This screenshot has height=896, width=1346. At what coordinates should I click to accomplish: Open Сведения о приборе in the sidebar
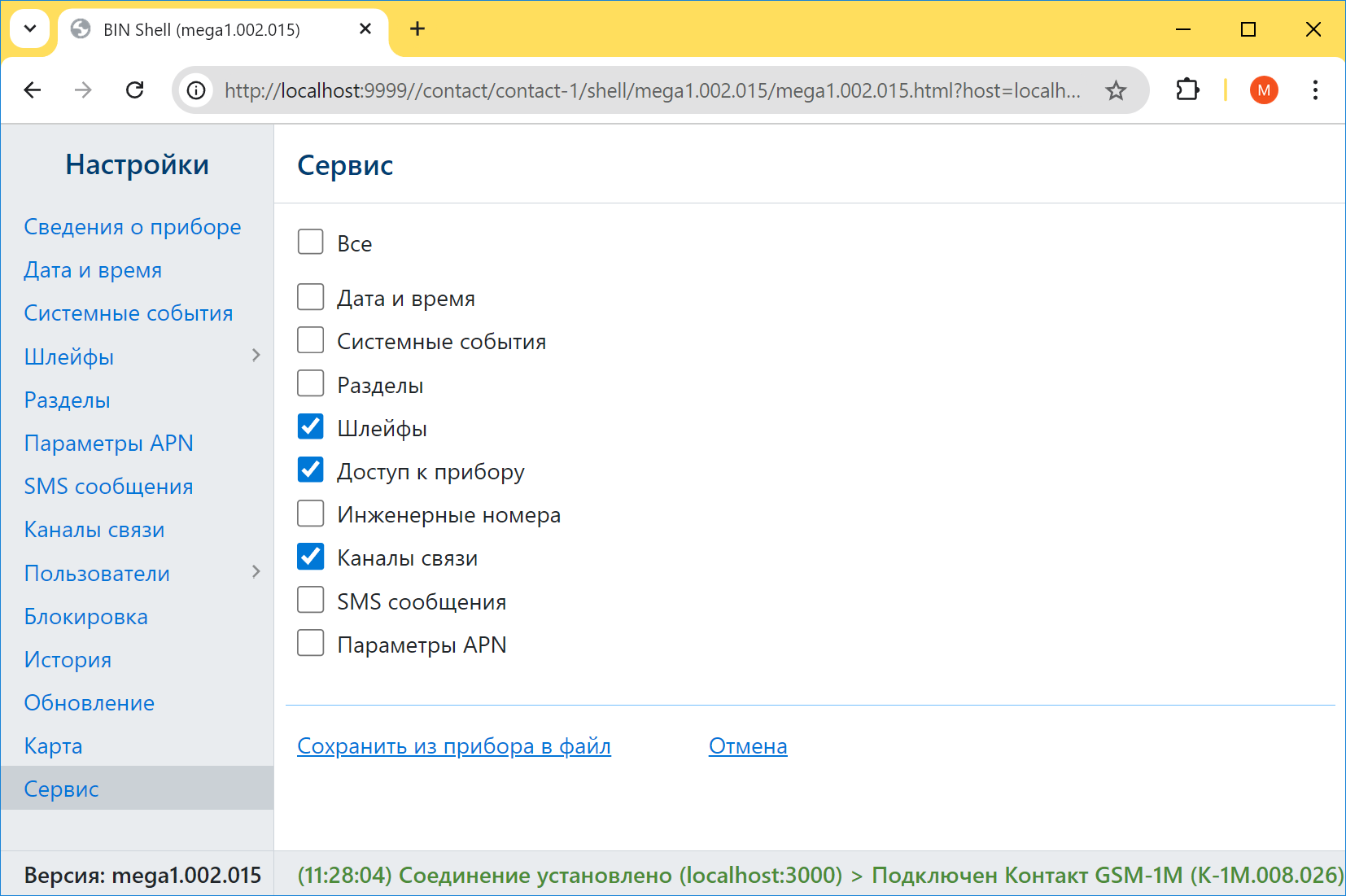pyautogui.click(x=133, y=227)
